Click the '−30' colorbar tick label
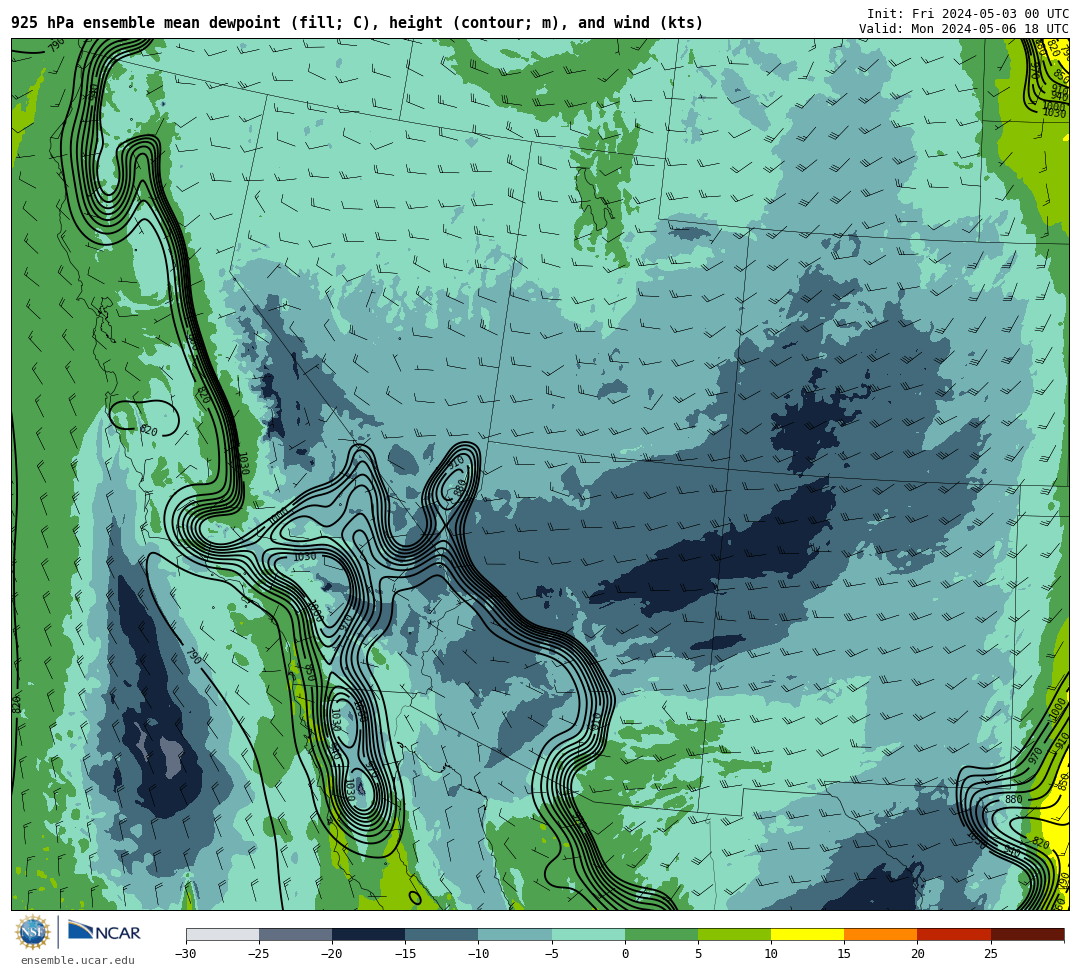Screen dimensions: 1080x973 click(186, 954)
